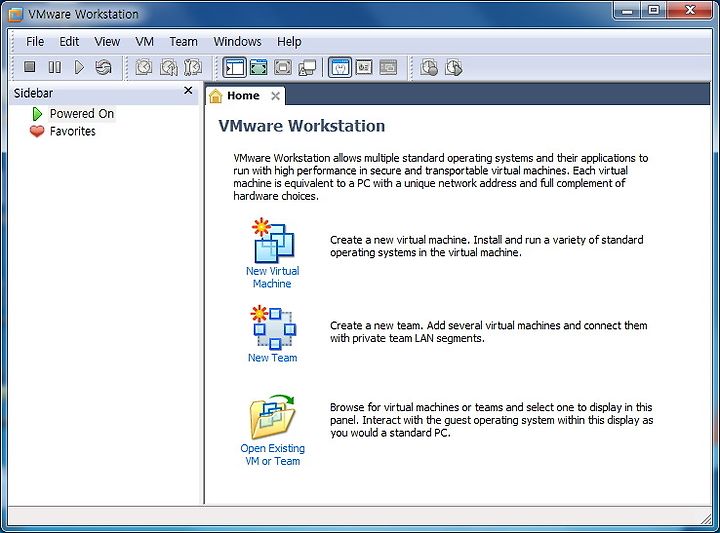Click the Revert to Snapshot icon
This screenshot has width=720, height=533.
click(169, 67)
